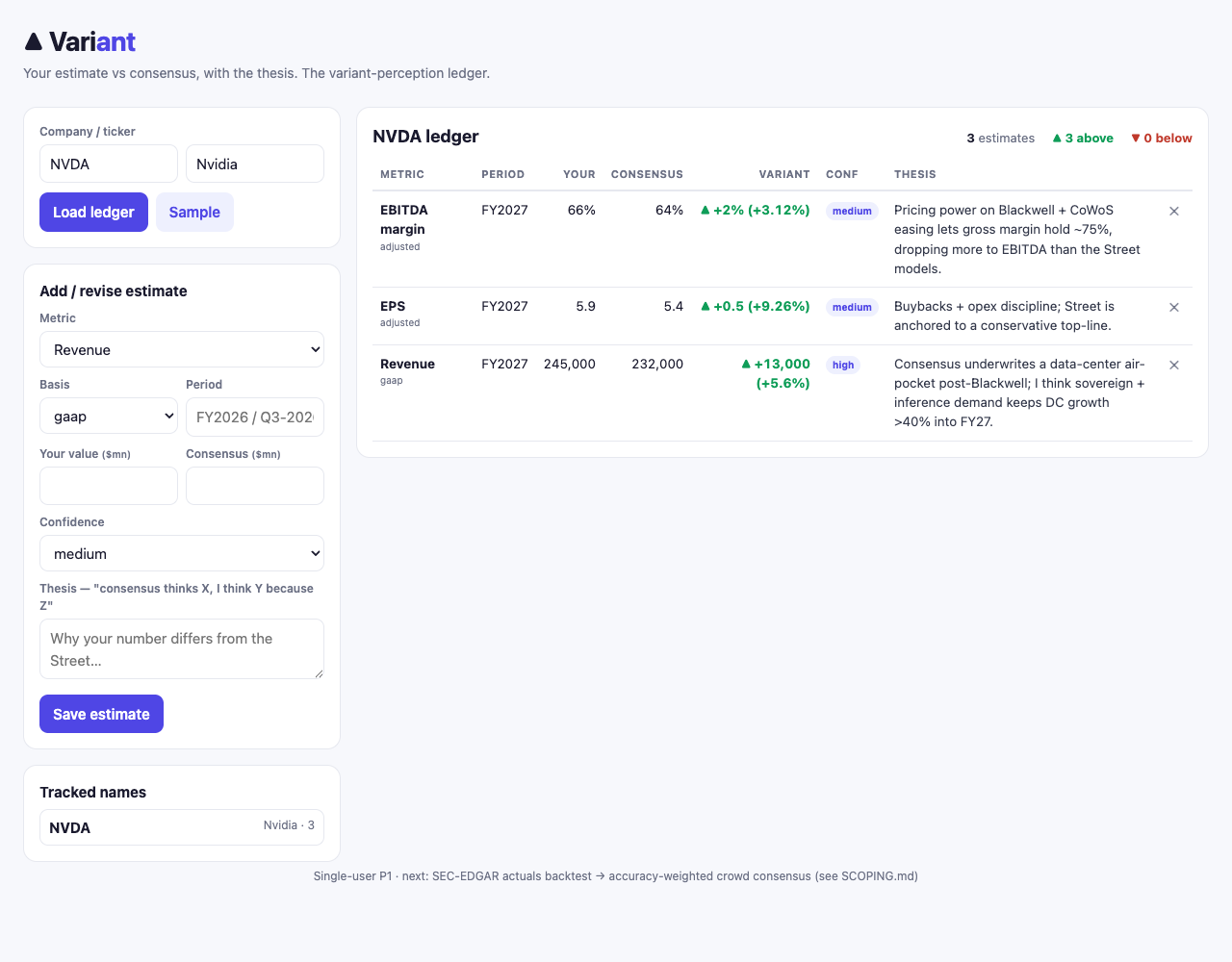The width and height of the screenshot is (1232, 962).
Task: Click the Your value ($mn) input
Action: pyautogui.click(x=109, y=486)
